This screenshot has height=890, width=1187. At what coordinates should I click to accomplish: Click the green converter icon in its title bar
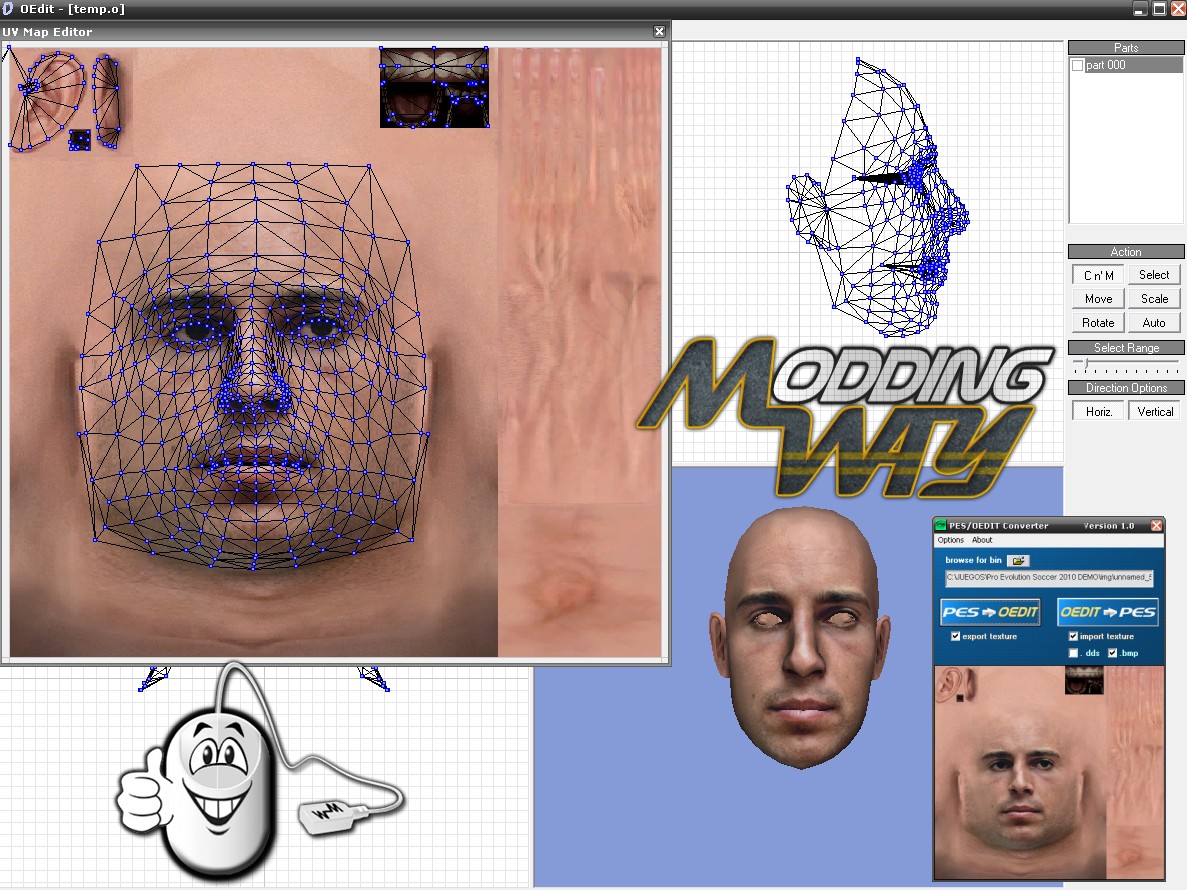click(x=940, y=525)
